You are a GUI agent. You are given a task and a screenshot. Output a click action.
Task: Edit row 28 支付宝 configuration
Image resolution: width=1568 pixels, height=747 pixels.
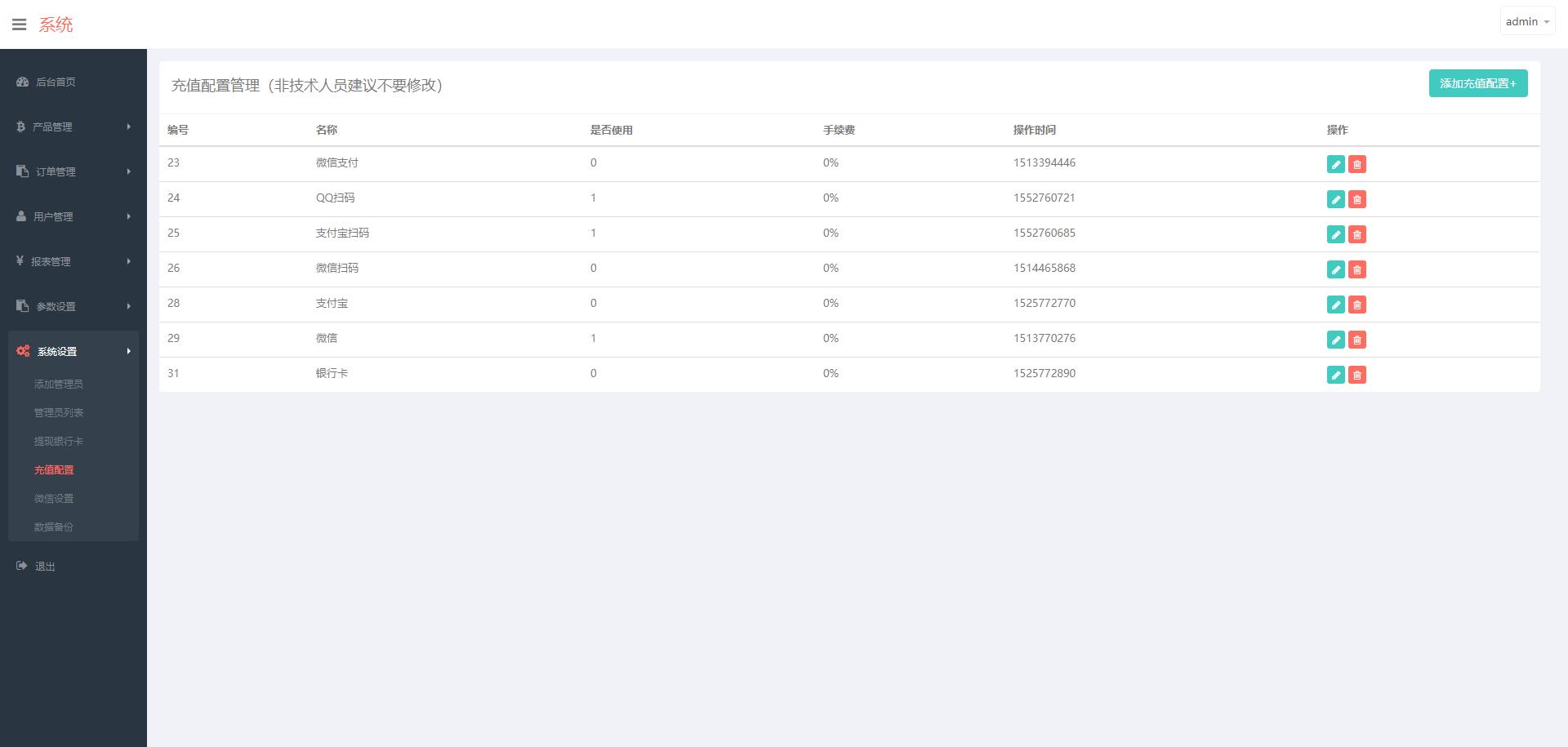pyautogui.click(x=1336, y=305)
